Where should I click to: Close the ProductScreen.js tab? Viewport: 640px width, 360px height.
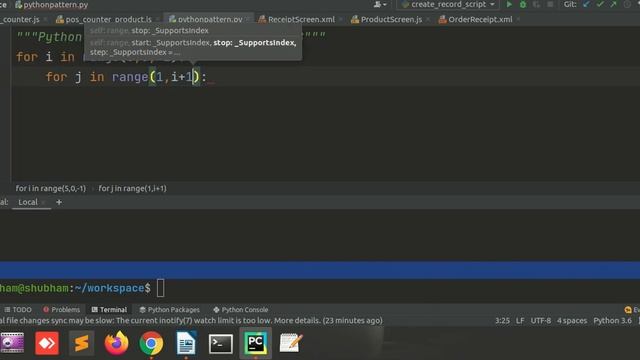coord(427,19)
